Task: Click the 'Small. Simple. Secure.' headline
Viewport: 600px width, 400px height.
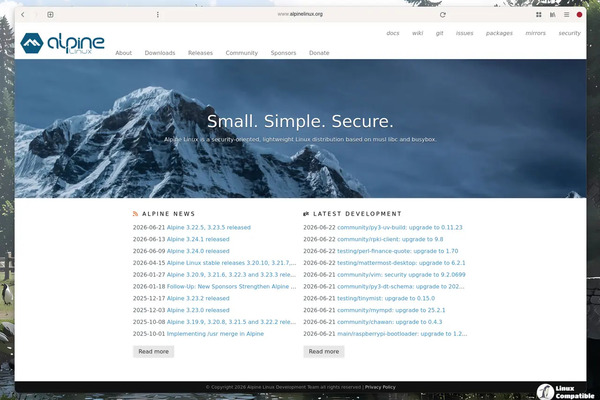Action: coord(300,121)
